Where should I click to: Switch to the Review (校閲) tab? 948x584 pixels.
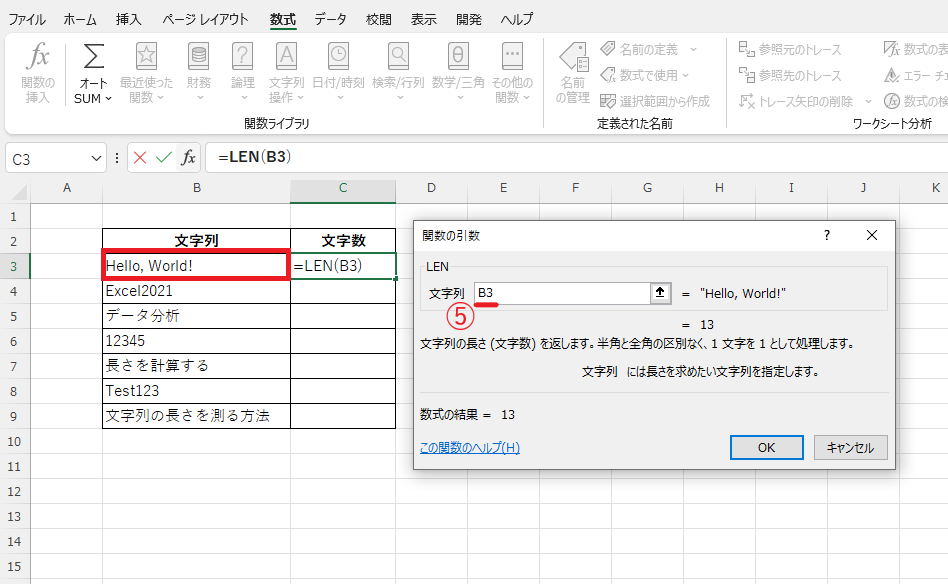(379, 19)
